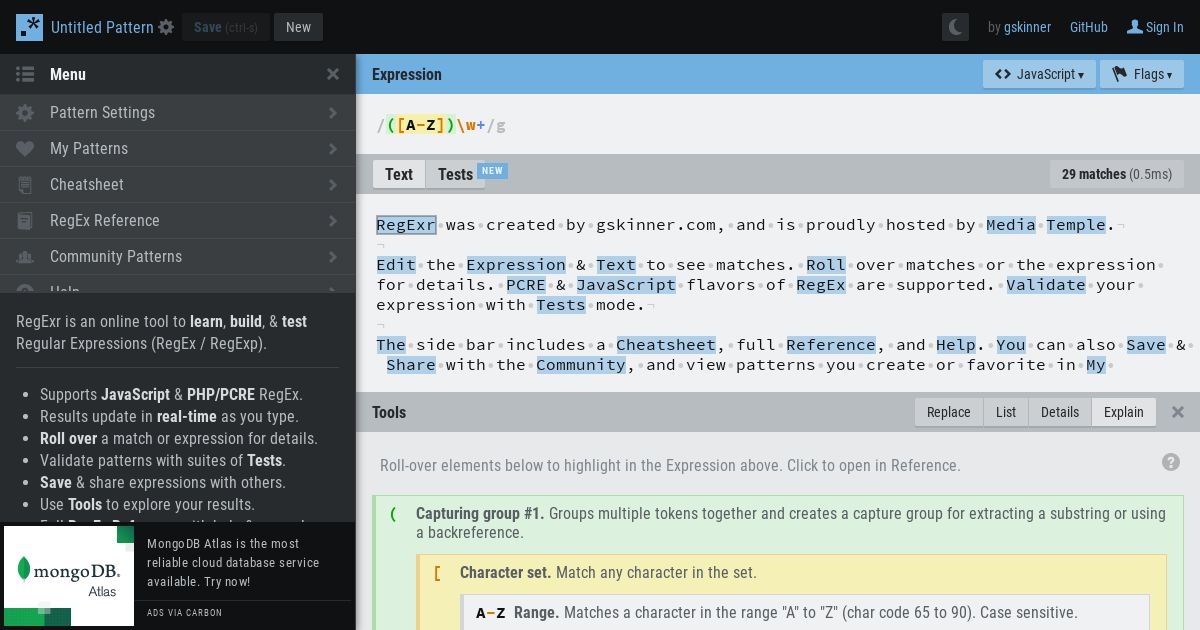
Task: Click the Untitled Pattern title
Action: (x=102, y=27)
